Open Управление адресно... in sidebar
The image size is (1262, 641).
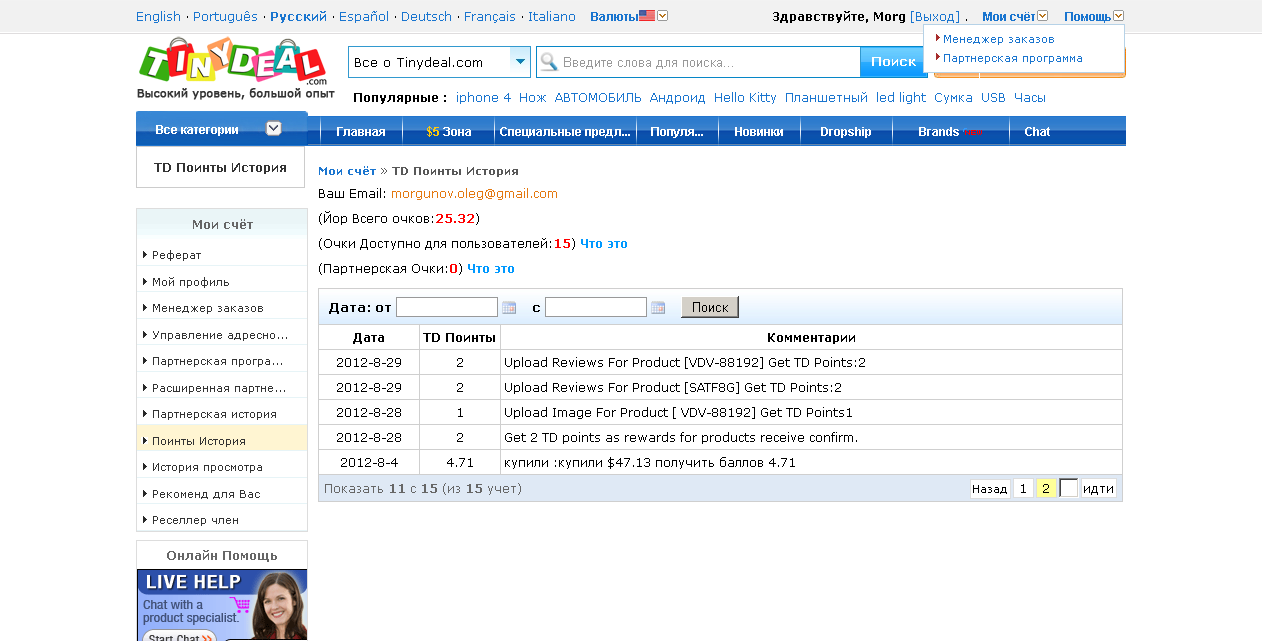coord(222,334)
